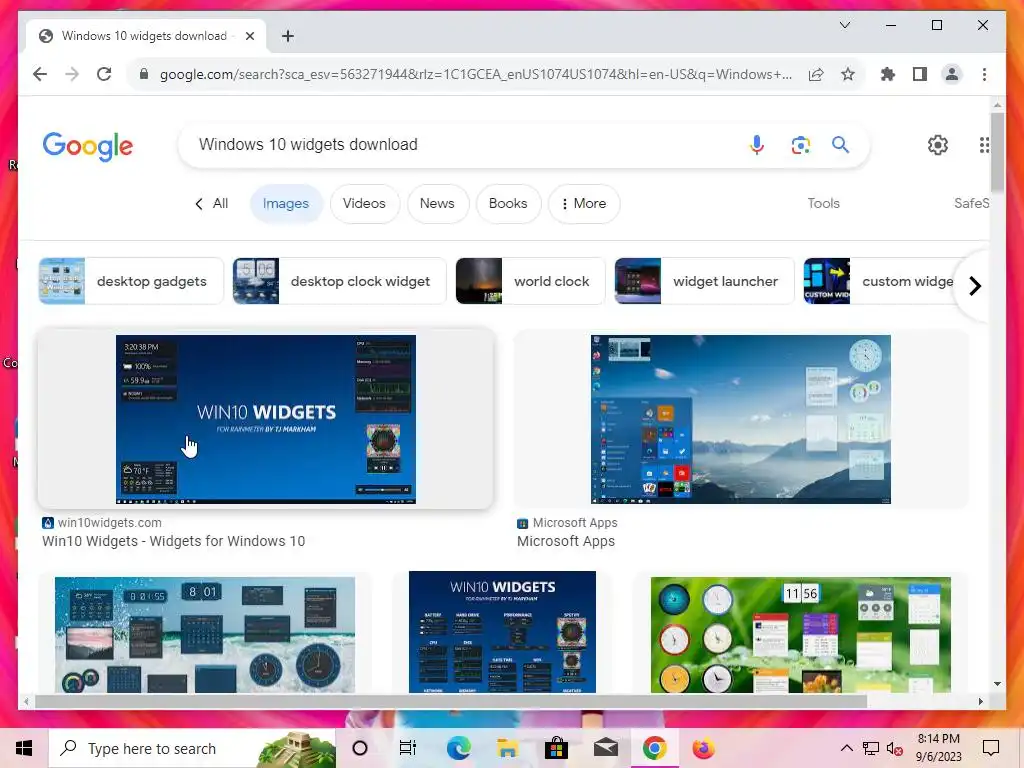Go back to the previous page

tap(40, 74)
